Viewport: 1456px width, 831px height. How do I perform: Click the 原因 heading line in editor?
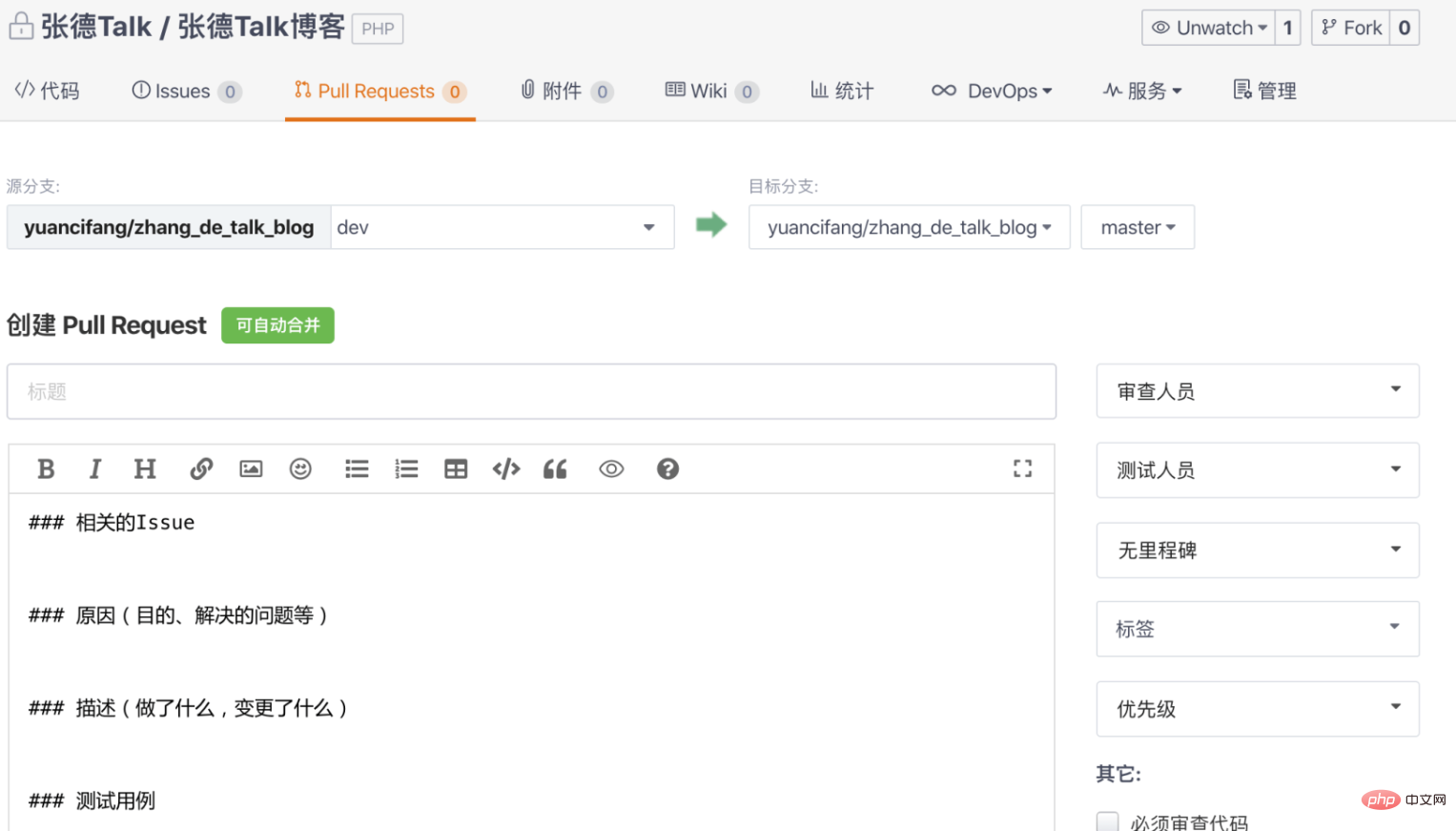point(178,615)
